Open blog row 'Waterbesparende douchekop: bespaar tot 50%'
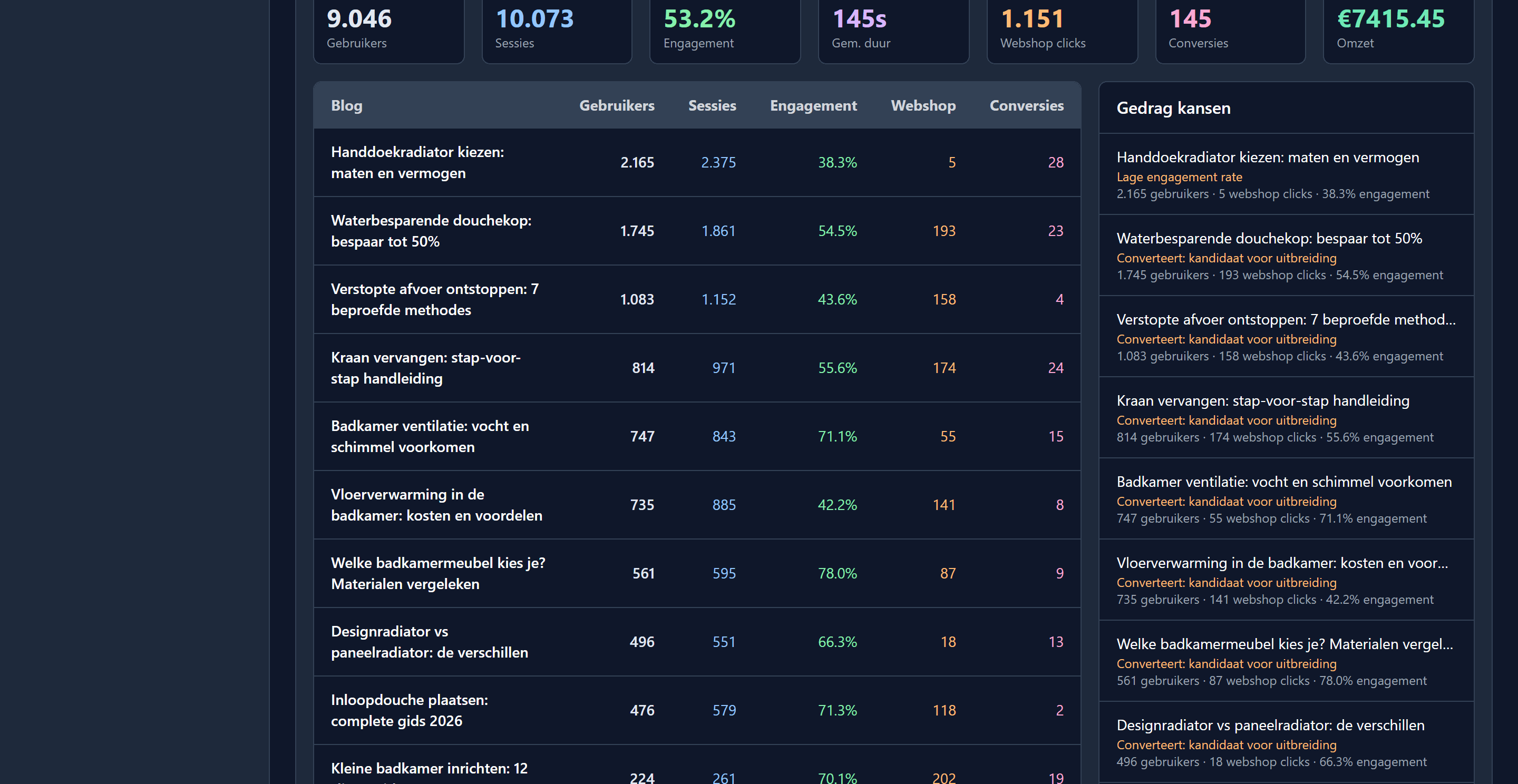The width and height of the screenshot is (1518, 784). click(x=697, y=231)
